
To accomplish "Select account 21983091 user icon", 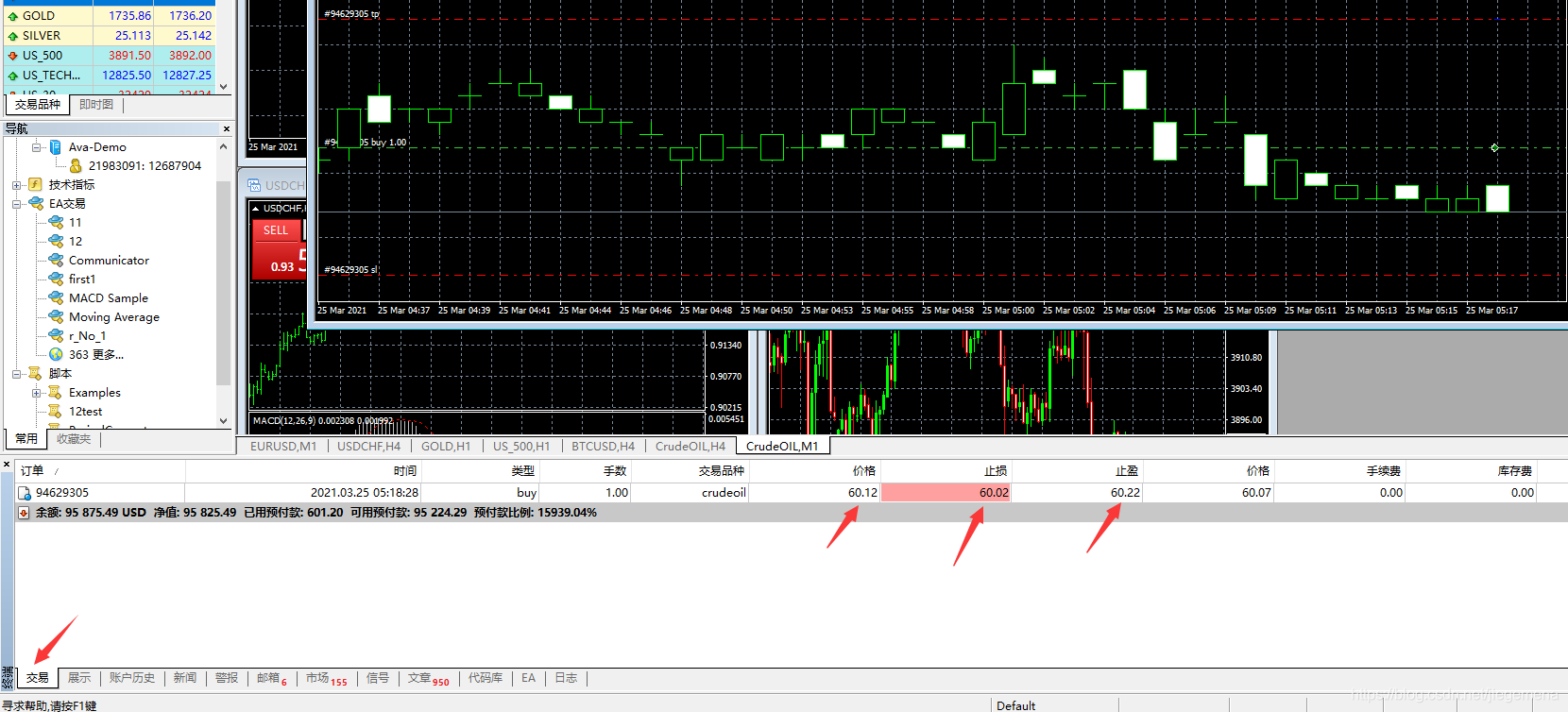I will pyautogui.click(x=76, y=166).
